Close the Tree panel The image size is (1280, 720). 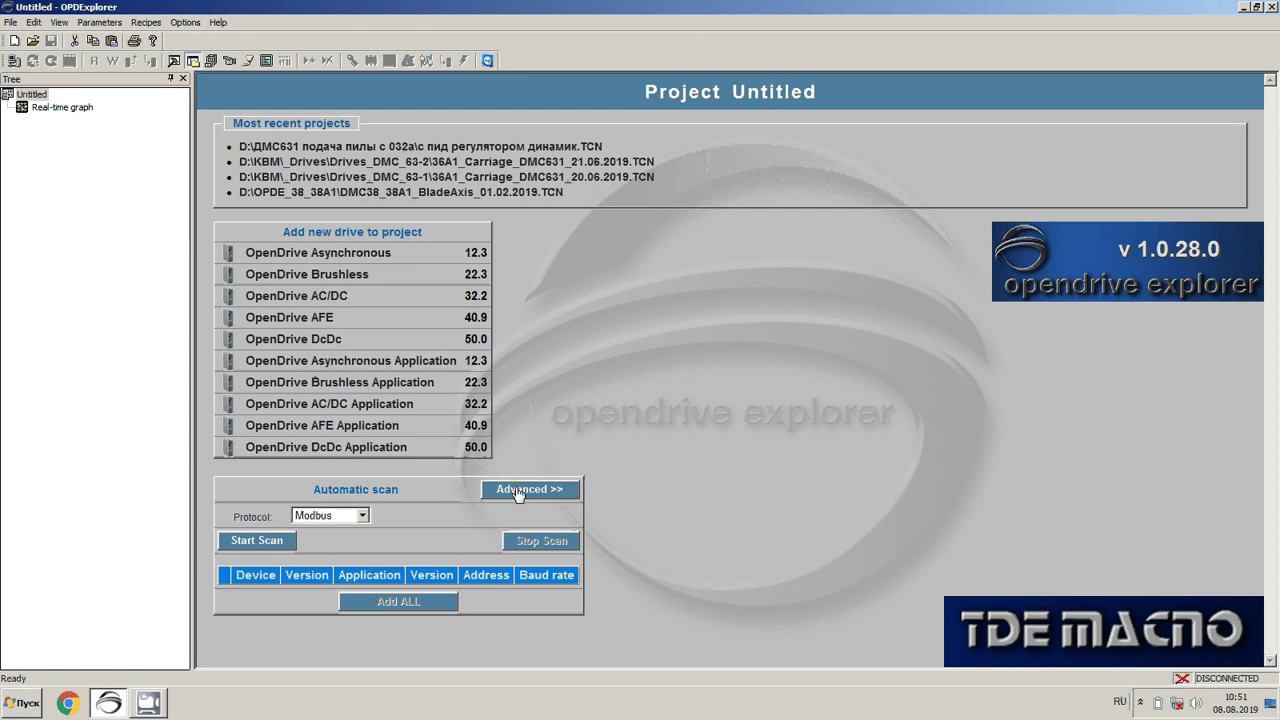point(182,78)
